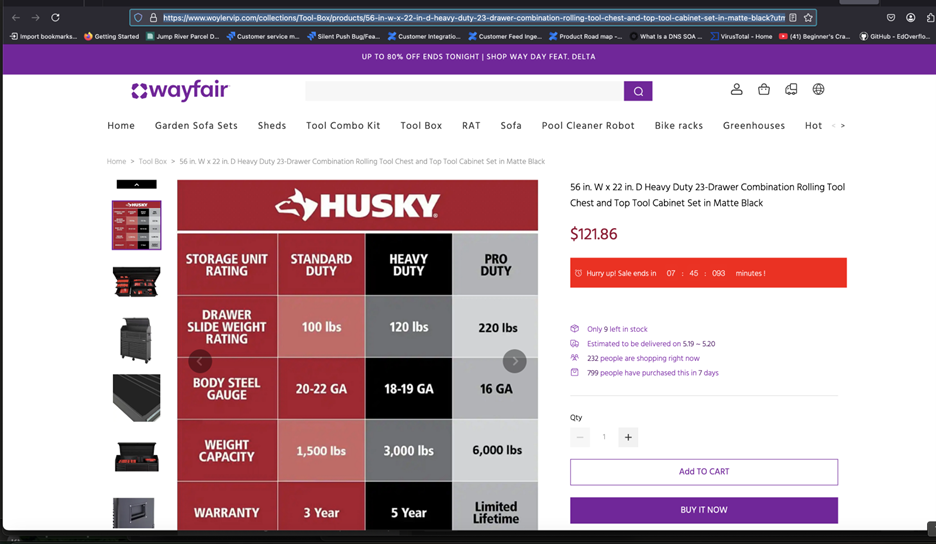The image size is (936, 544).
Task: Open the Hot menu item
Action: pyautogui.click(x=814, y=125)
